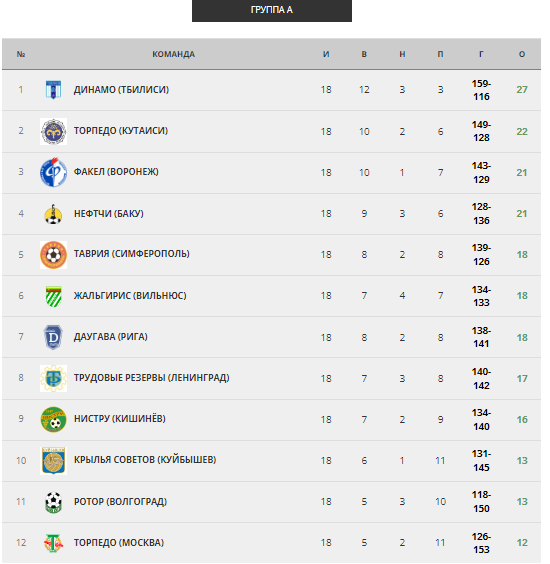Image resolution: width=550 pixels, height=564 pixels.
Task: Click the Neftchi Baku team emblem
Action: tap(53, 214)
